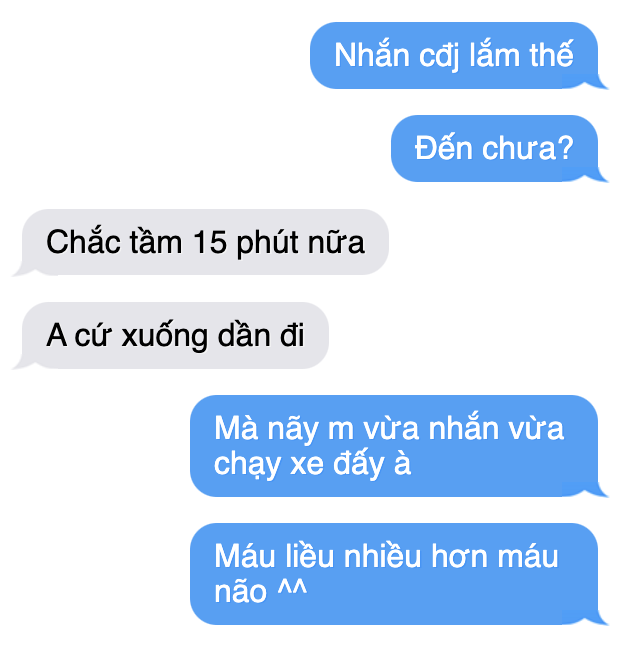The height and width of the screenshot is (646, 630).
Task: Click the word "Chắc" in first gray bubble
Action: 84,241
